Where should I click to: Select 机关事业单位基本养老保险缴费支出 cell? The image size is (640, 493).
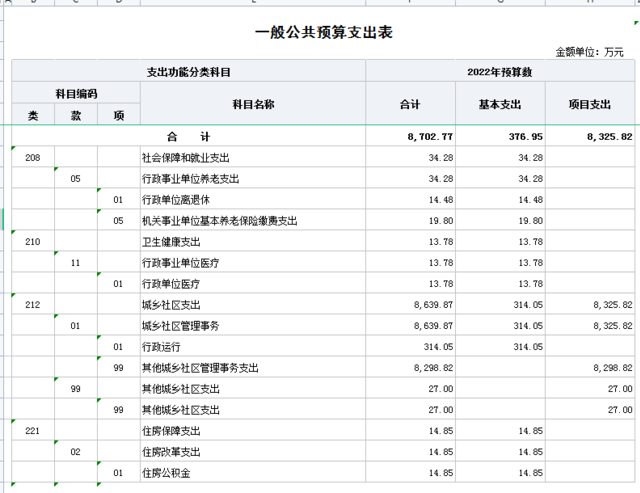click(x=219, y=221)
